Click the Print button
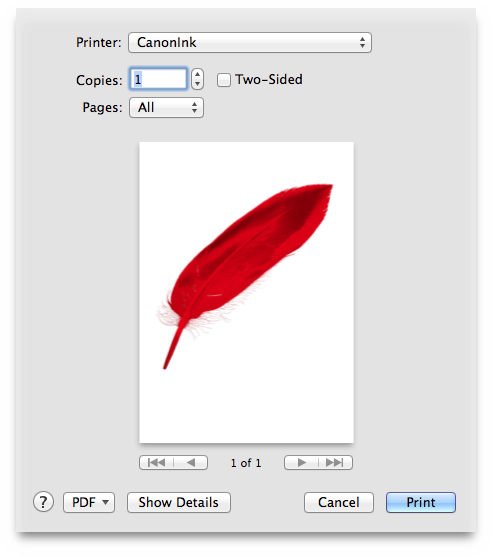The width and height of the screenshot is (492, 556). 421,502
